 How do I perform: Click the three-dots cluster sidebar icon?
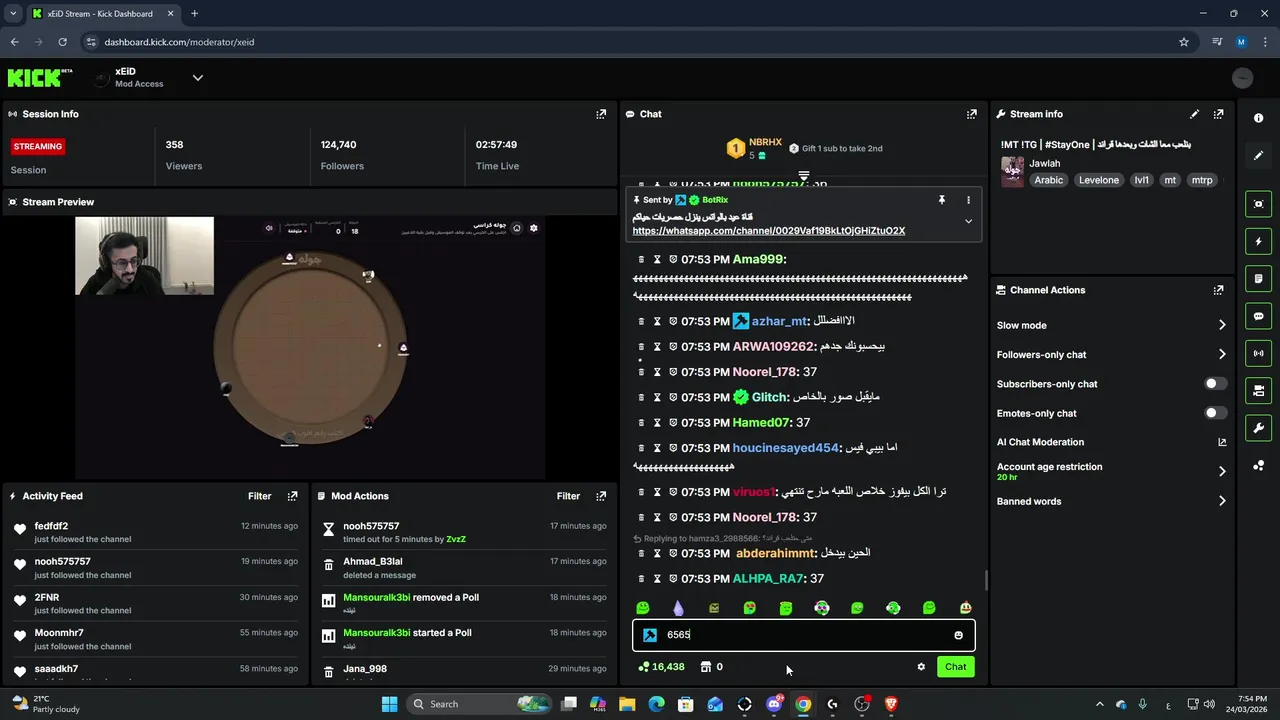(x=1258, y=466)
